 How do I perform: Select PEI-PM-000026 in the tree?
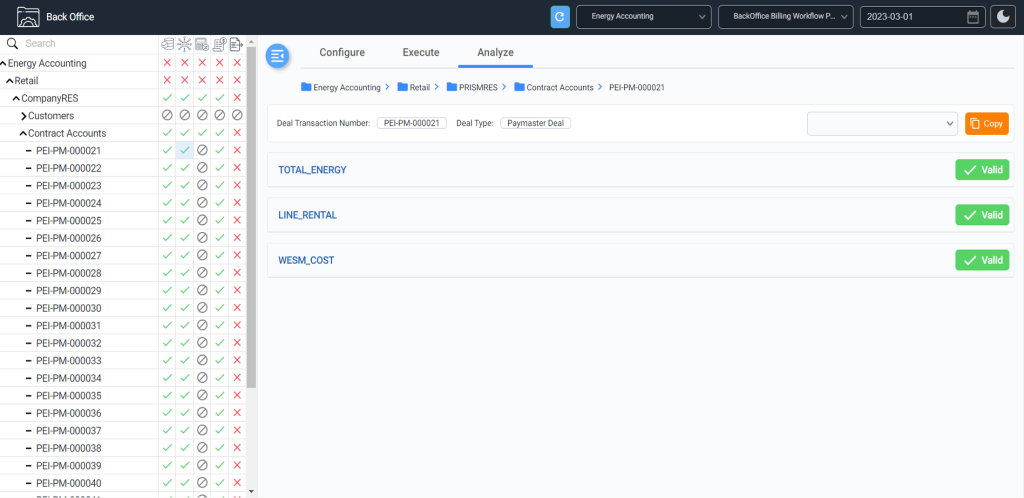[69, 238]
